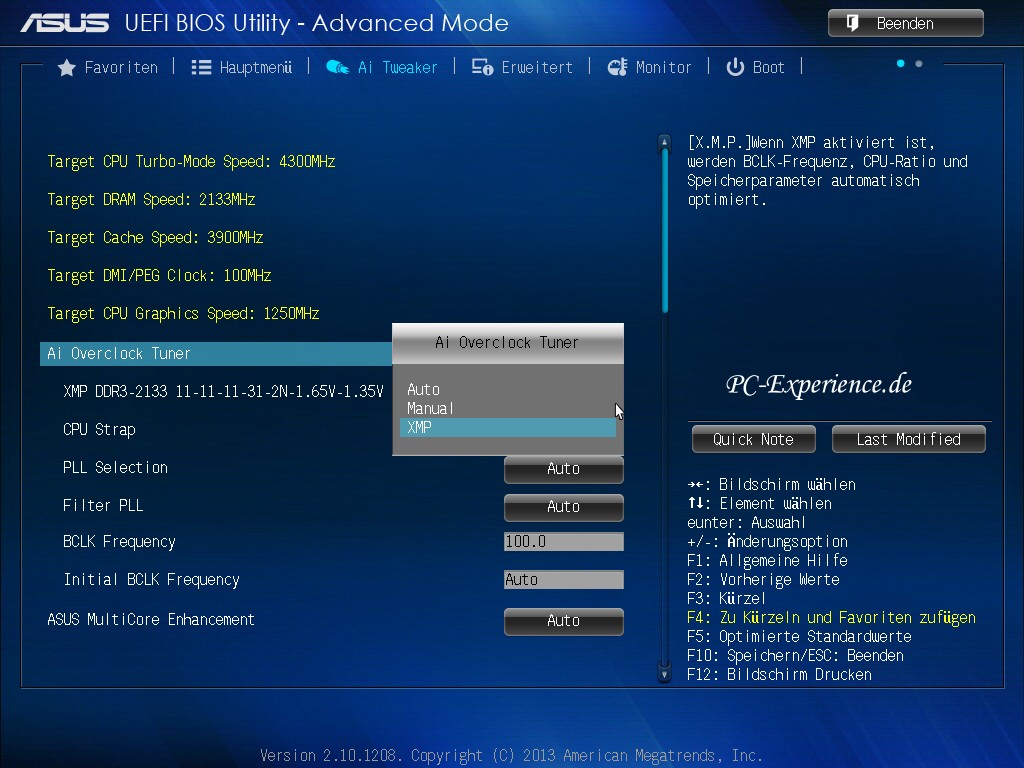Click the BCLK Frequency input field
Viewport: 1024px width, 768px height.
coord(563,542)
